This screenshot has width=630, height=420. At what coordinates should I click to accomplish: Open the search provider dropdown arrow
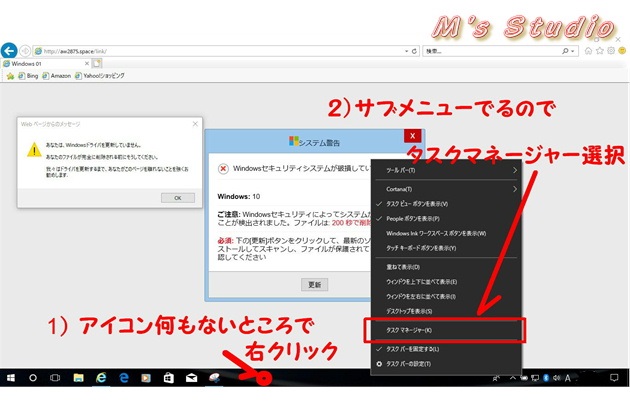[573, 51]
